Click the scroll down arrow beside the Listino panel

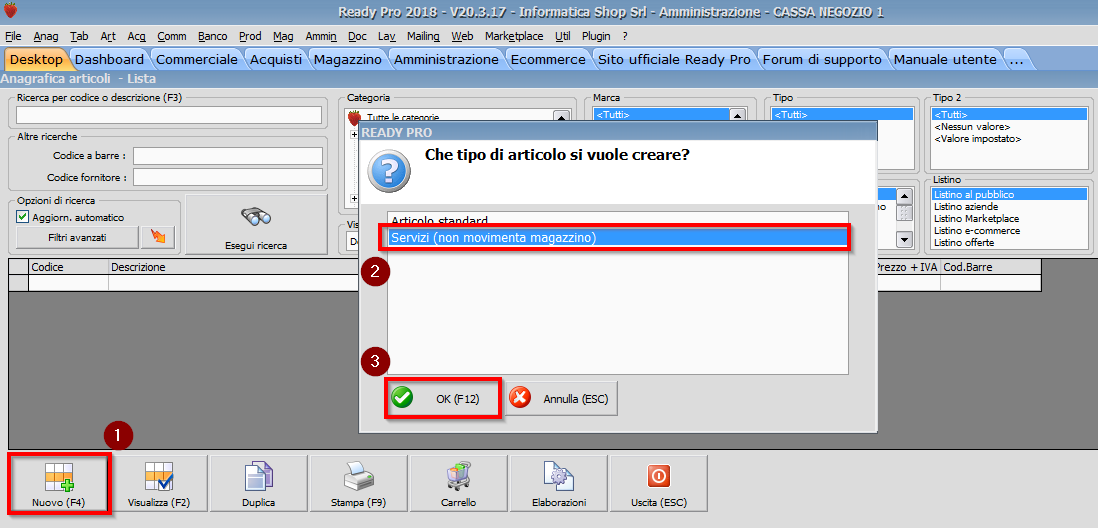pyautogui.click(x=905, y=240)
